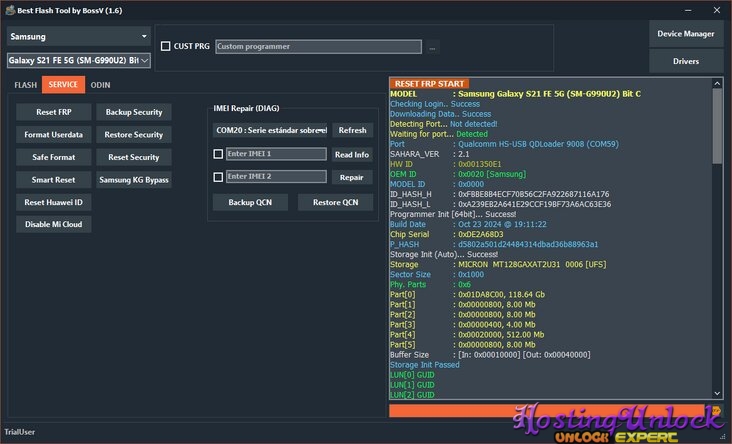Tick the IMEI 2 checkbox
732x444 pixels.
coord(218,177)
